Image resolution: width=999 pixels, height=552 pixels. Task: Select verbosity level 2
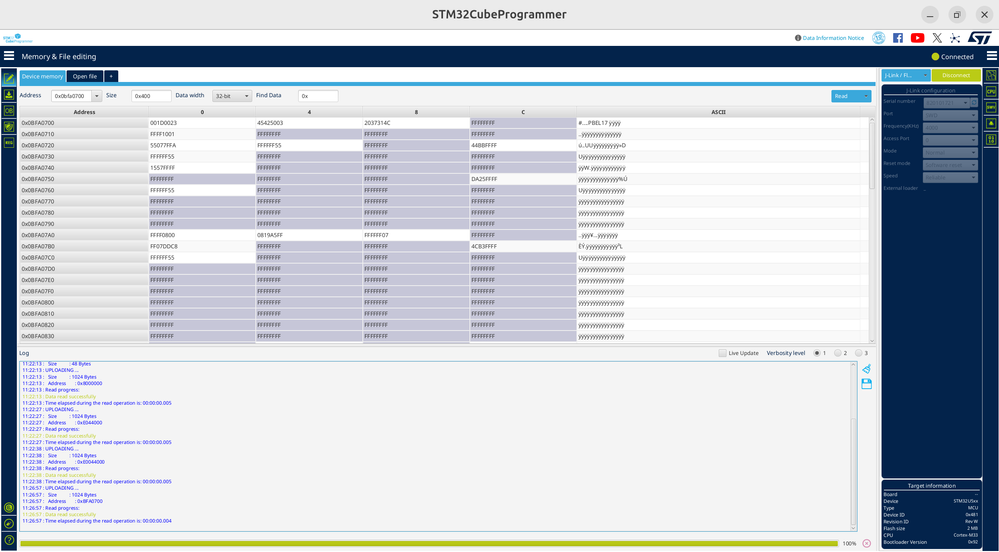(x=838, y=353)
